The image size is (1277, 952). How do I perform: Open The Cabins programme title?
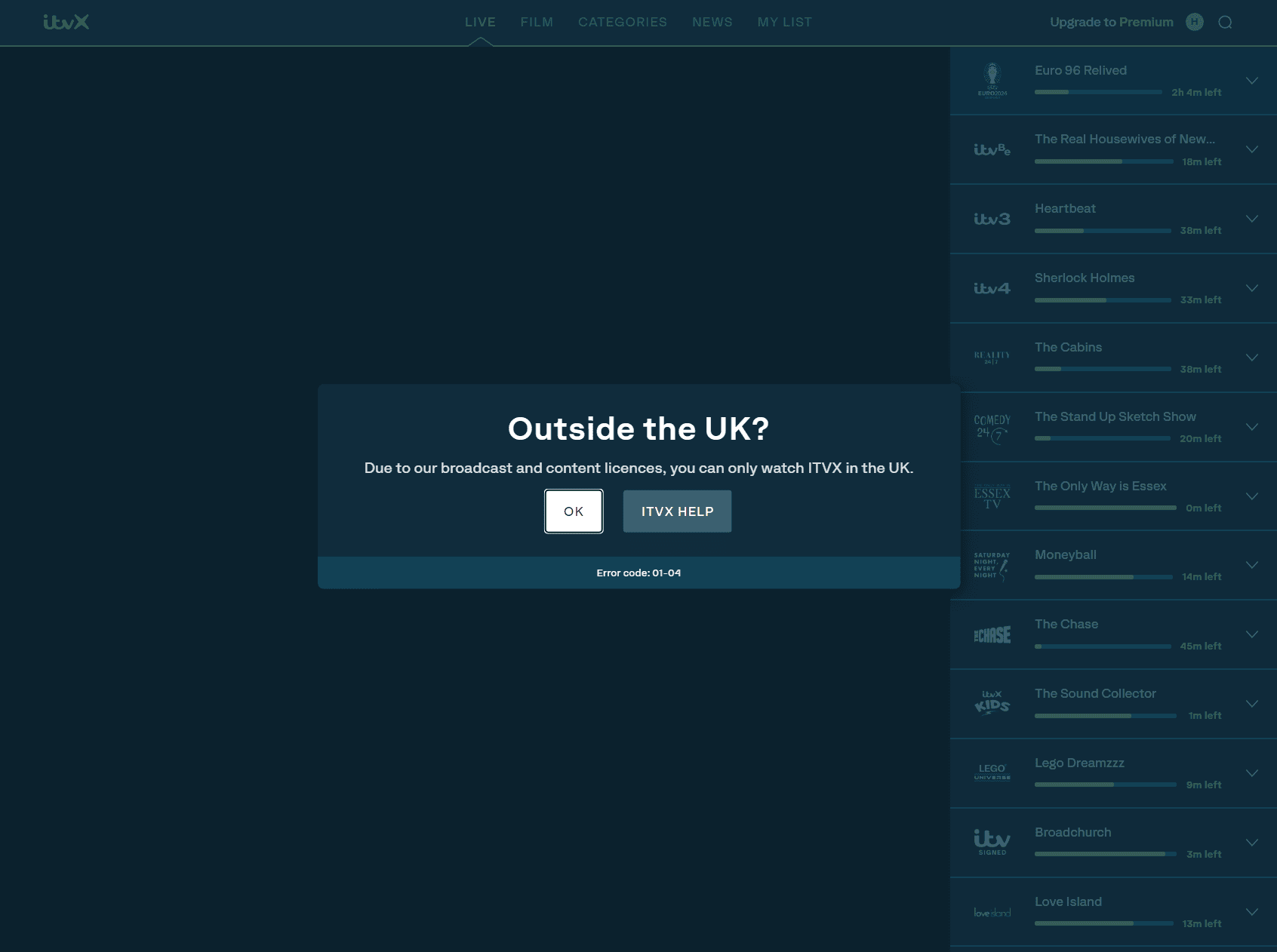(x=1068, y=348)
